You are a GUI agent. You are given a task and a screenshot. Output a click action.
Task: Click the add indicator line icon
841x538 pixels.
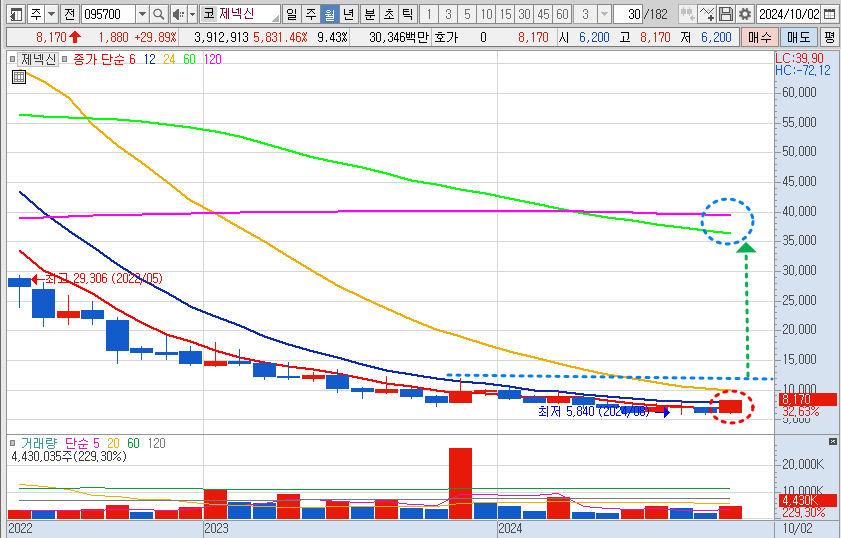click(706, 14)
